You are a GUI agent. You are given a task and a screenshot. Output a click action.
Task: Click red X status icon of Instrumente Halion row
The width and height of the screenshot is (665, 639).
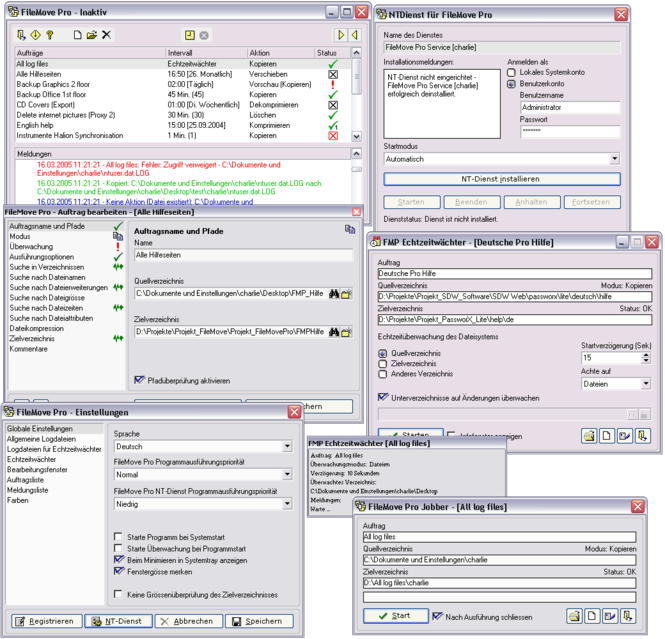point(333,136)
